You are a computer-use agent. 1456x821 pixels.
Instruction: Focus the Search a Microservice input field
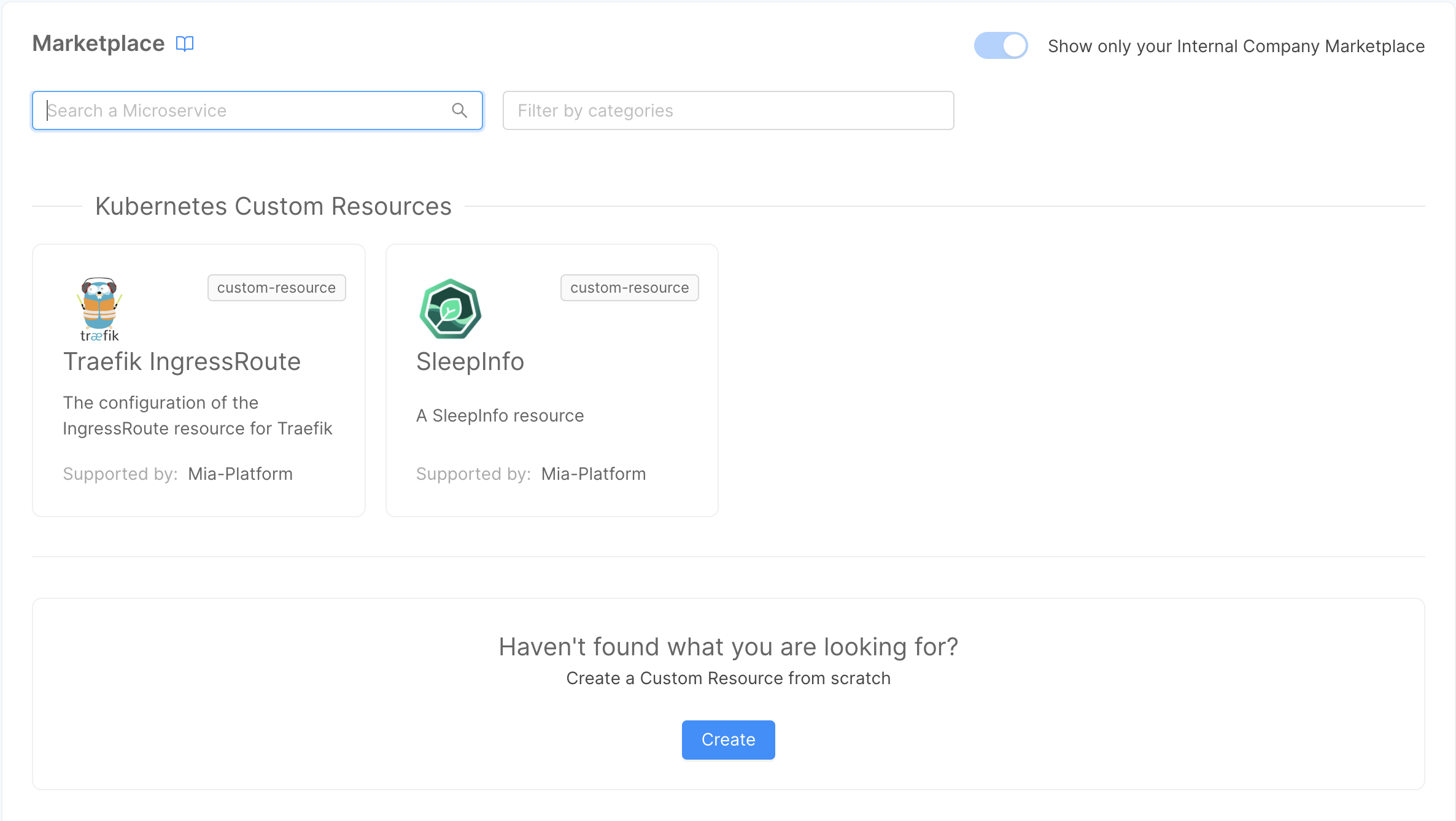pyautogui.click(x=246, y=110)
